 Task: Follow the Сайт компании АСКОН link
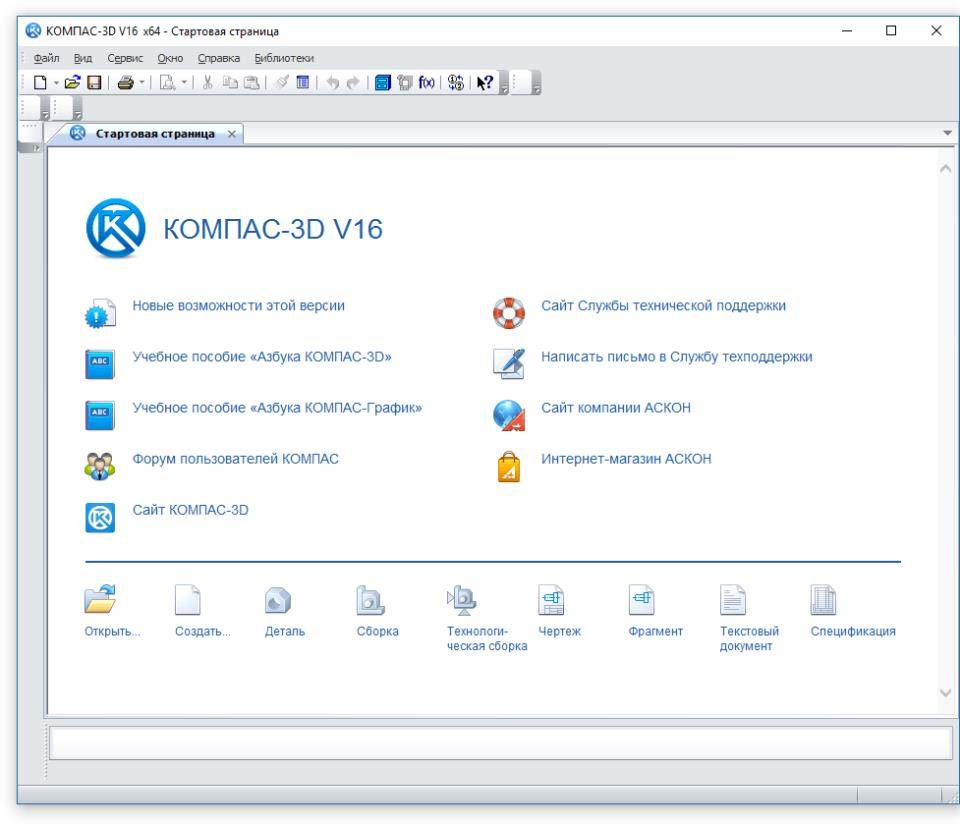click(615, 407)
